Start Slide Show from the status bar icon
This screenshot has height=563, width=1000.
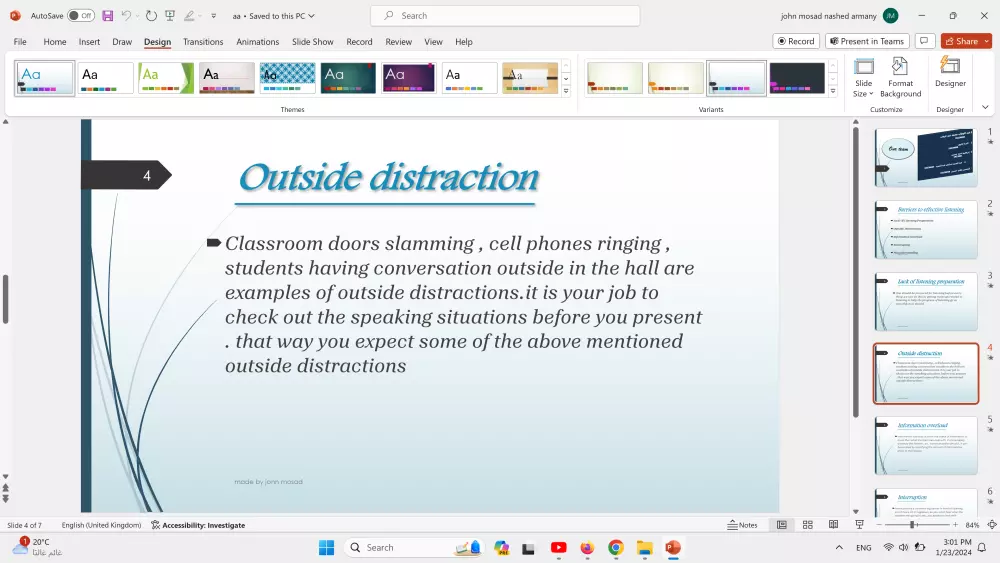click(x=859, y=525)
